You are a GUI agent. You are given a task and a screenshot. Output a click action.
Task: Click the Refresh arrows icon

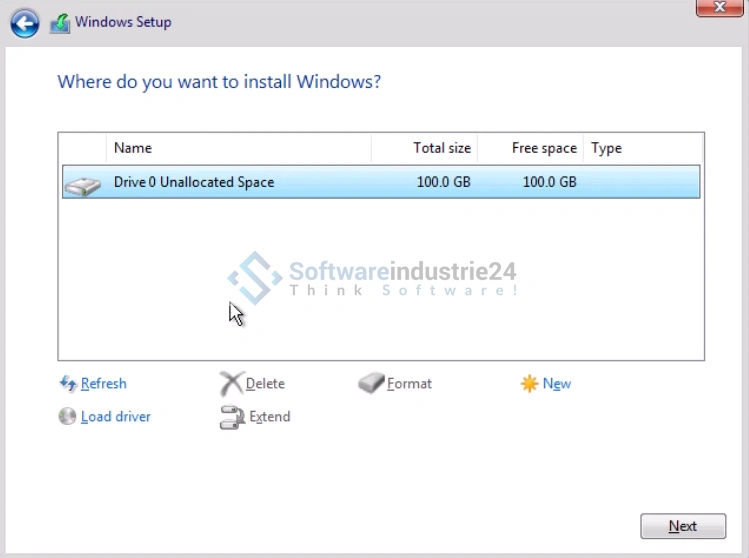[68, 384]
